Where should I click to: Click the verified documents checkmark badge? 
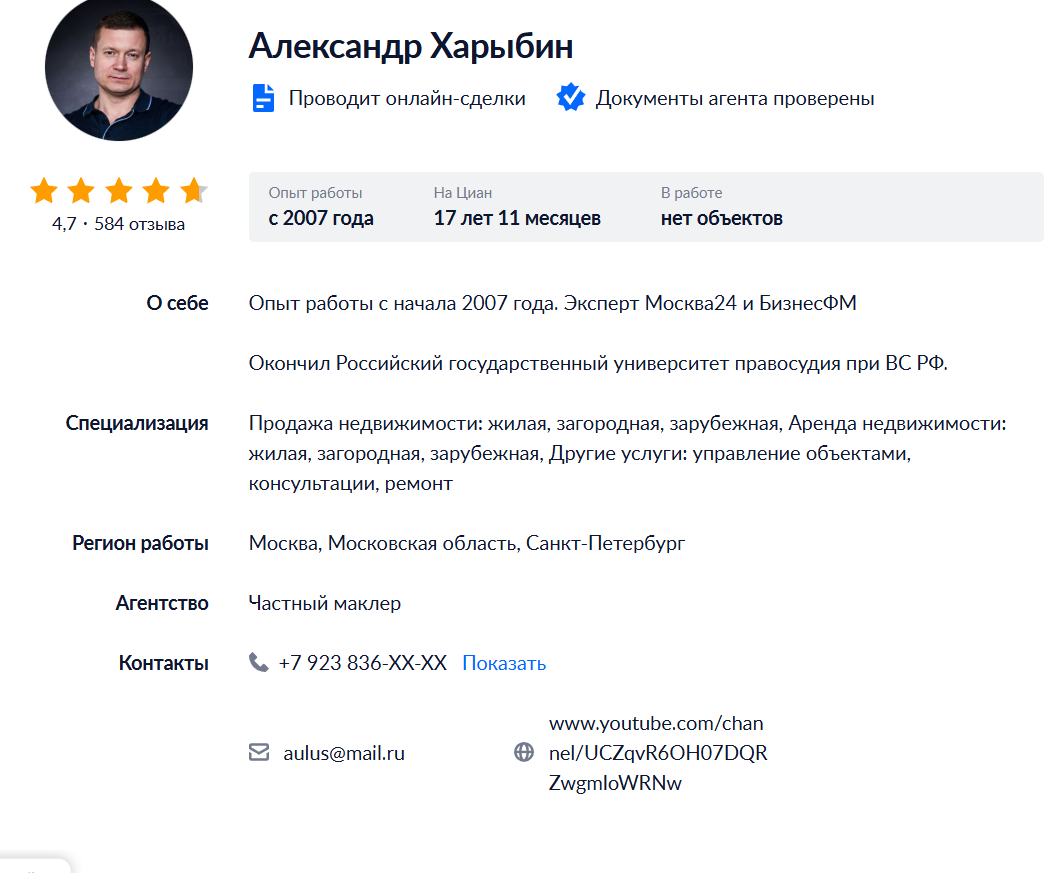pos(571,98)
